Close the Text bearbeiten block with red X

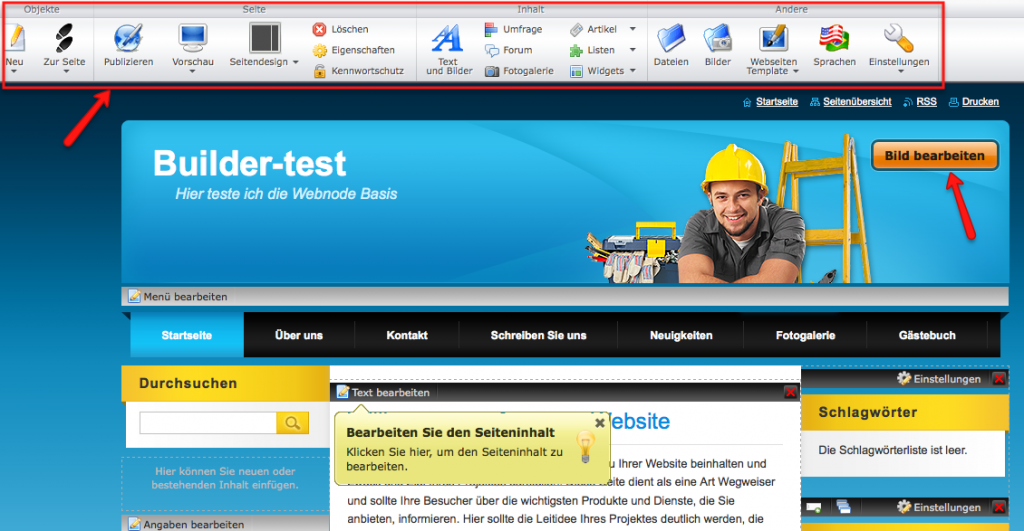point(790,393)
